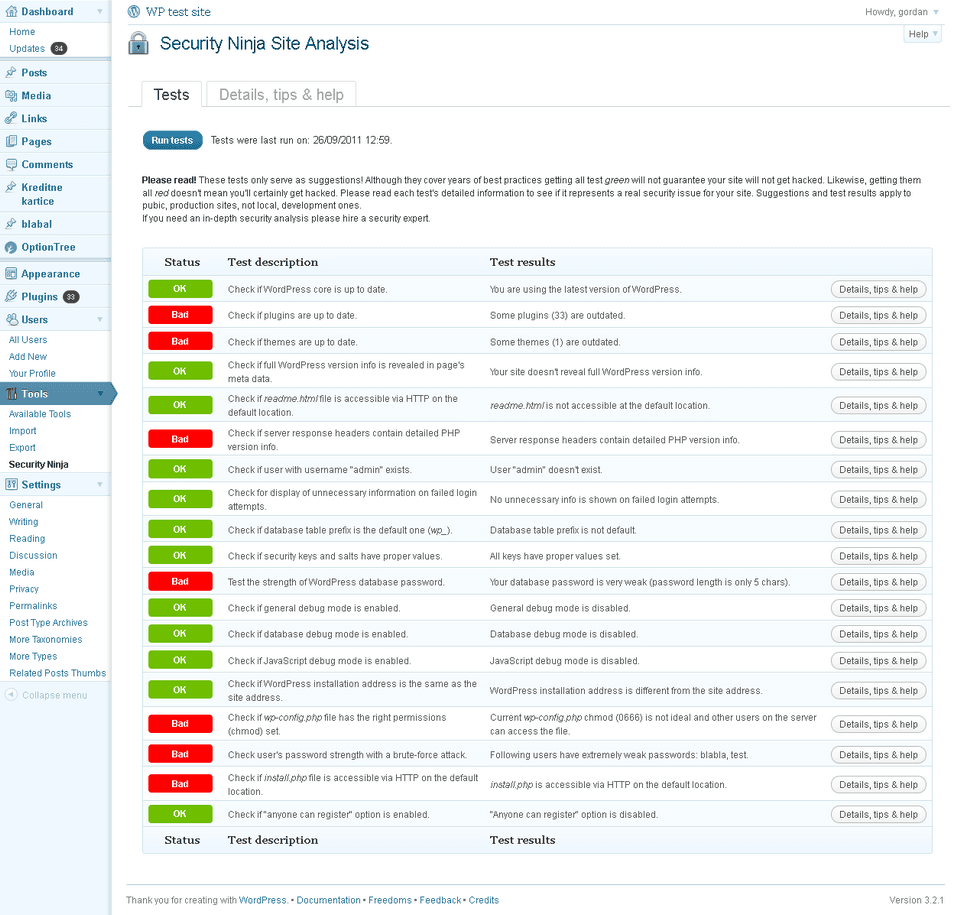Open details for anyone can register test
The width and height of the screenshot is (960, 915).
pos(878,815)
